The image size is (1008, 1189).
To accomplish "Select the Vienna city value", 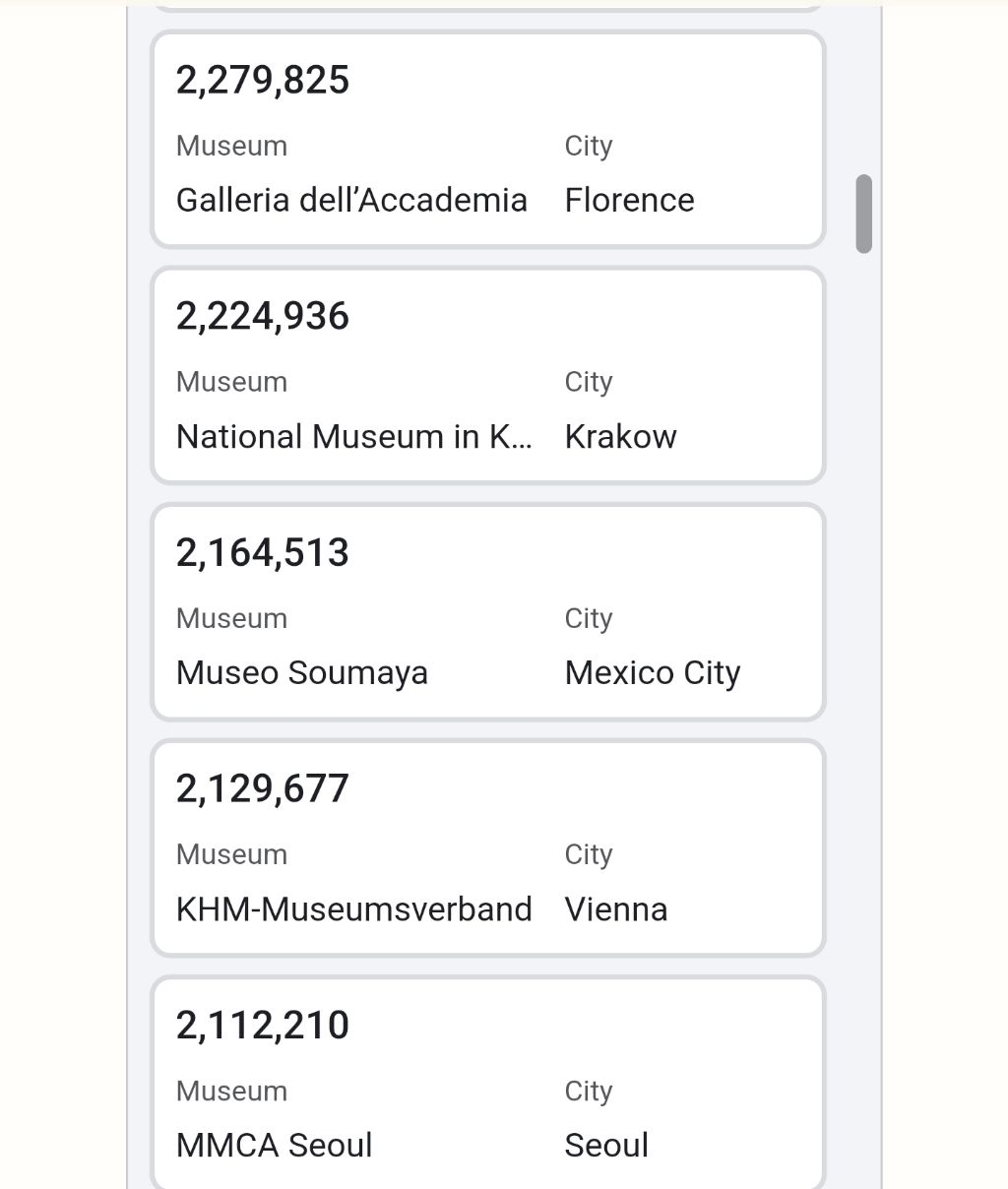I will (616, 909).
